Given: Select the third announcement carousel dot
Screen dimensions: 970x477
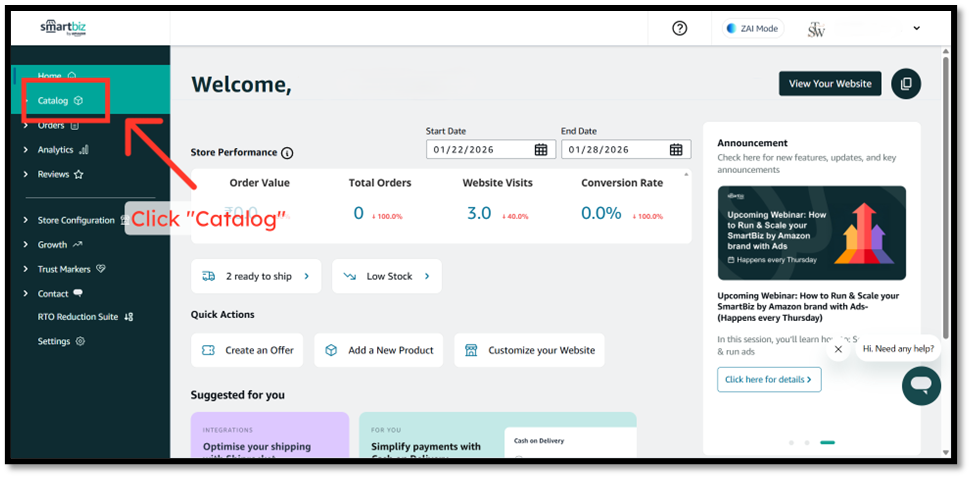Looking at the screenshot, I should click(827, 442).
